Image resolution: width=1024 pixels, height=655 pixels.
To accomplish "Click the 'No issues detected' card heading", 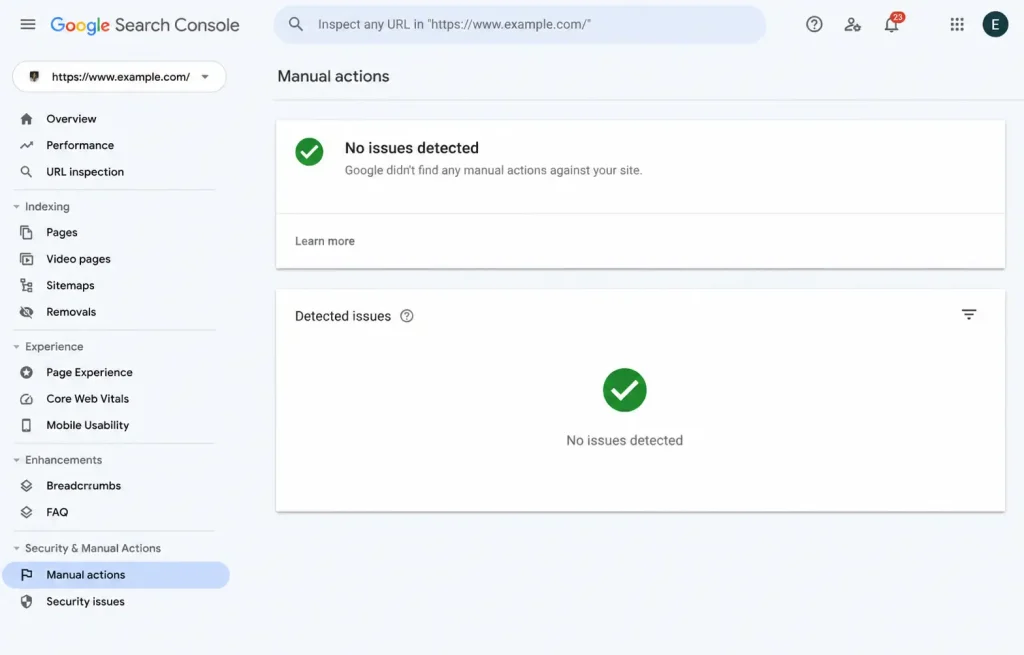I will click(x=411, y=148).
